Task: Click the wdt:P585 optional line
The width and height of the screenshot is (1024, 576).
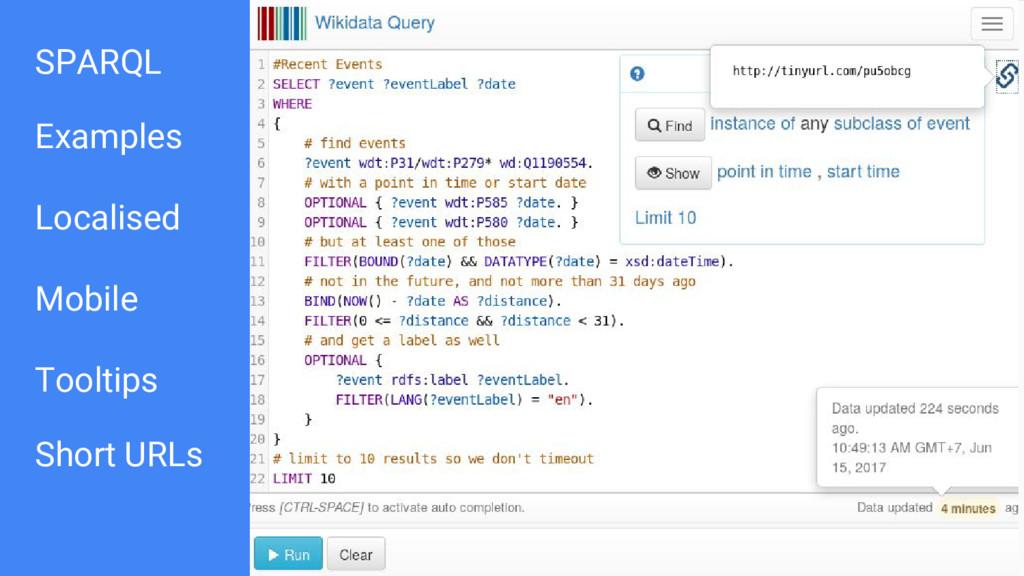Action: pos(441,202)
